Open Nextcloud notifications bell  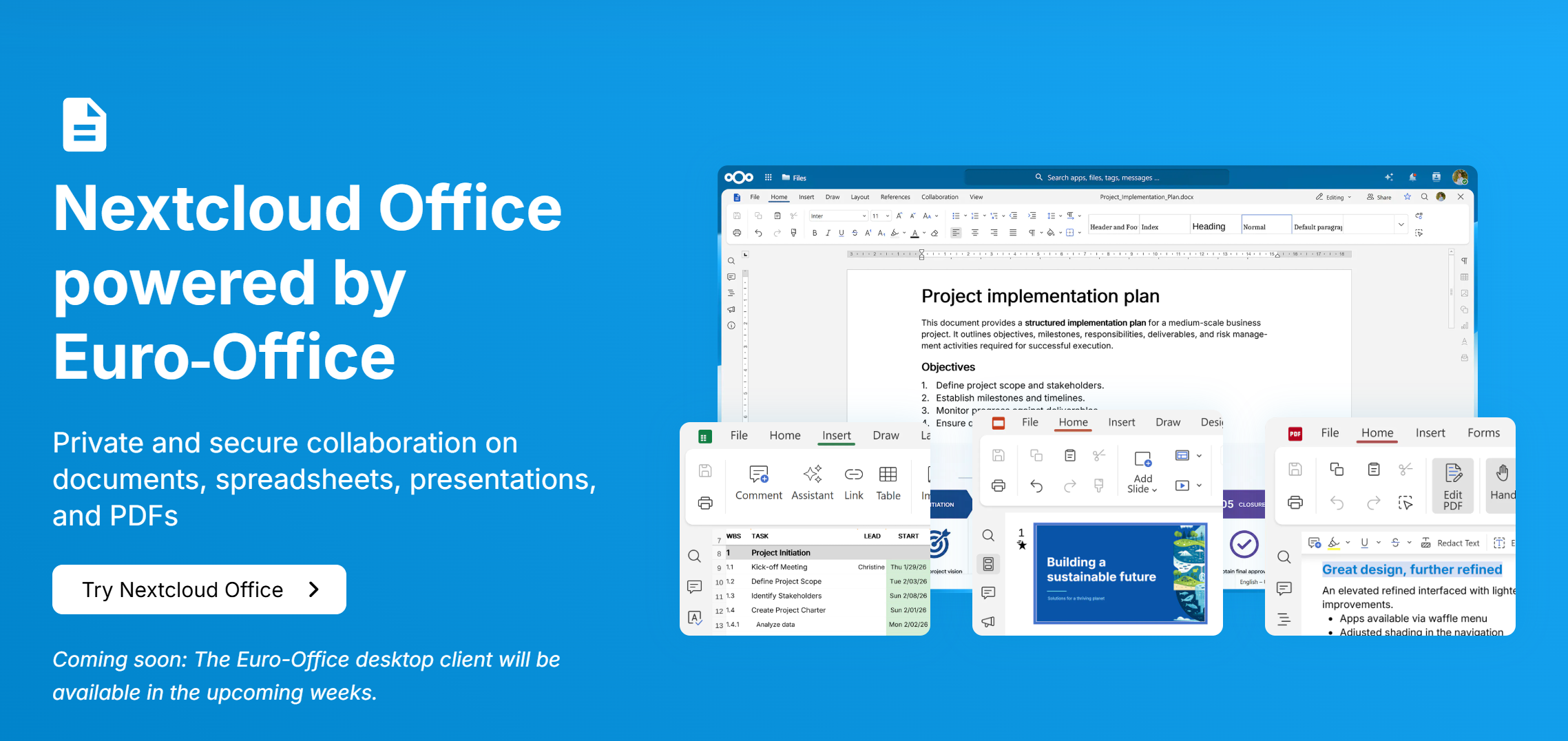(x=1413, y=178)
